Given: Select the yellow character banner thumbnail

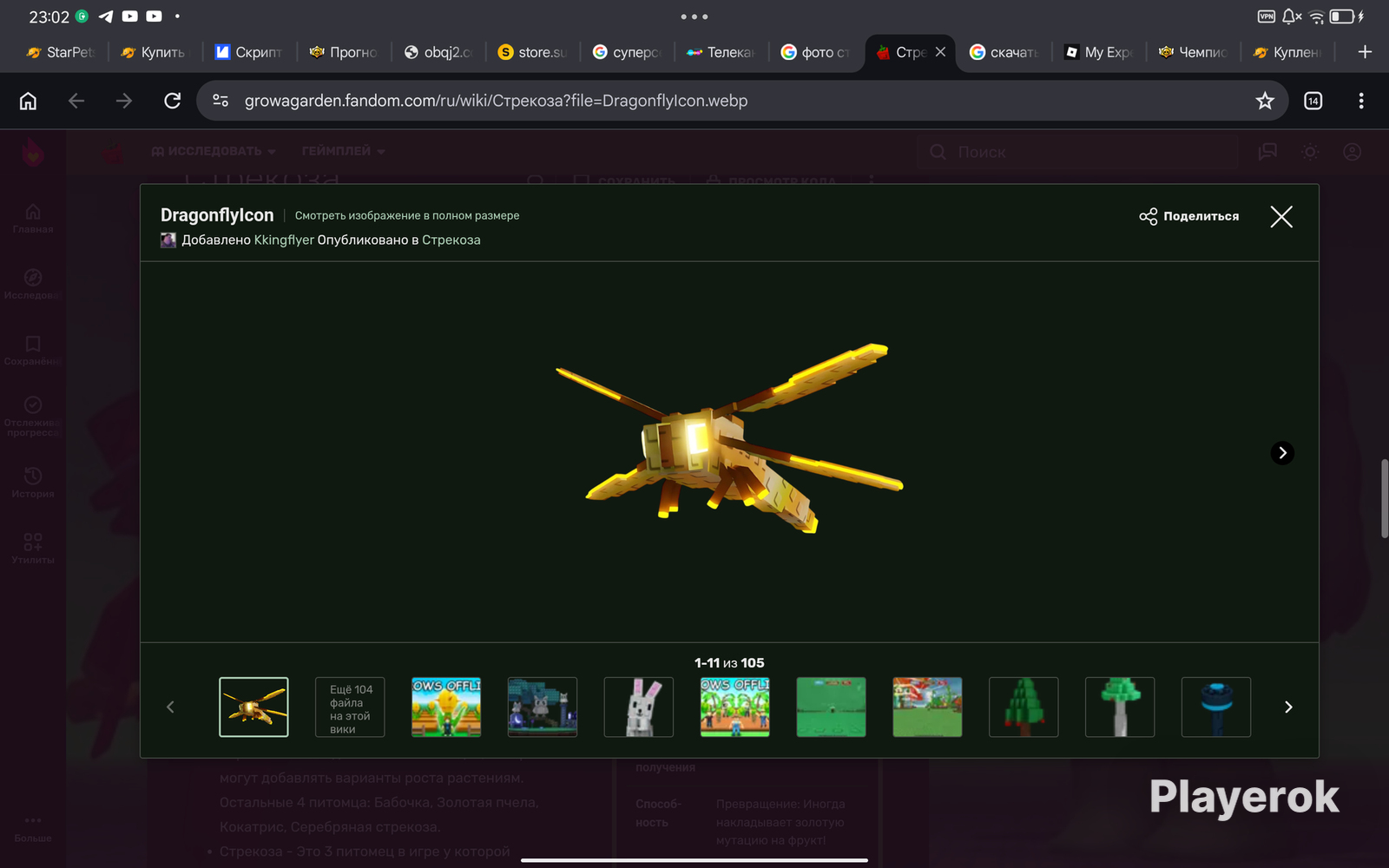Looking at the screenshot, I should coord(446,707).
